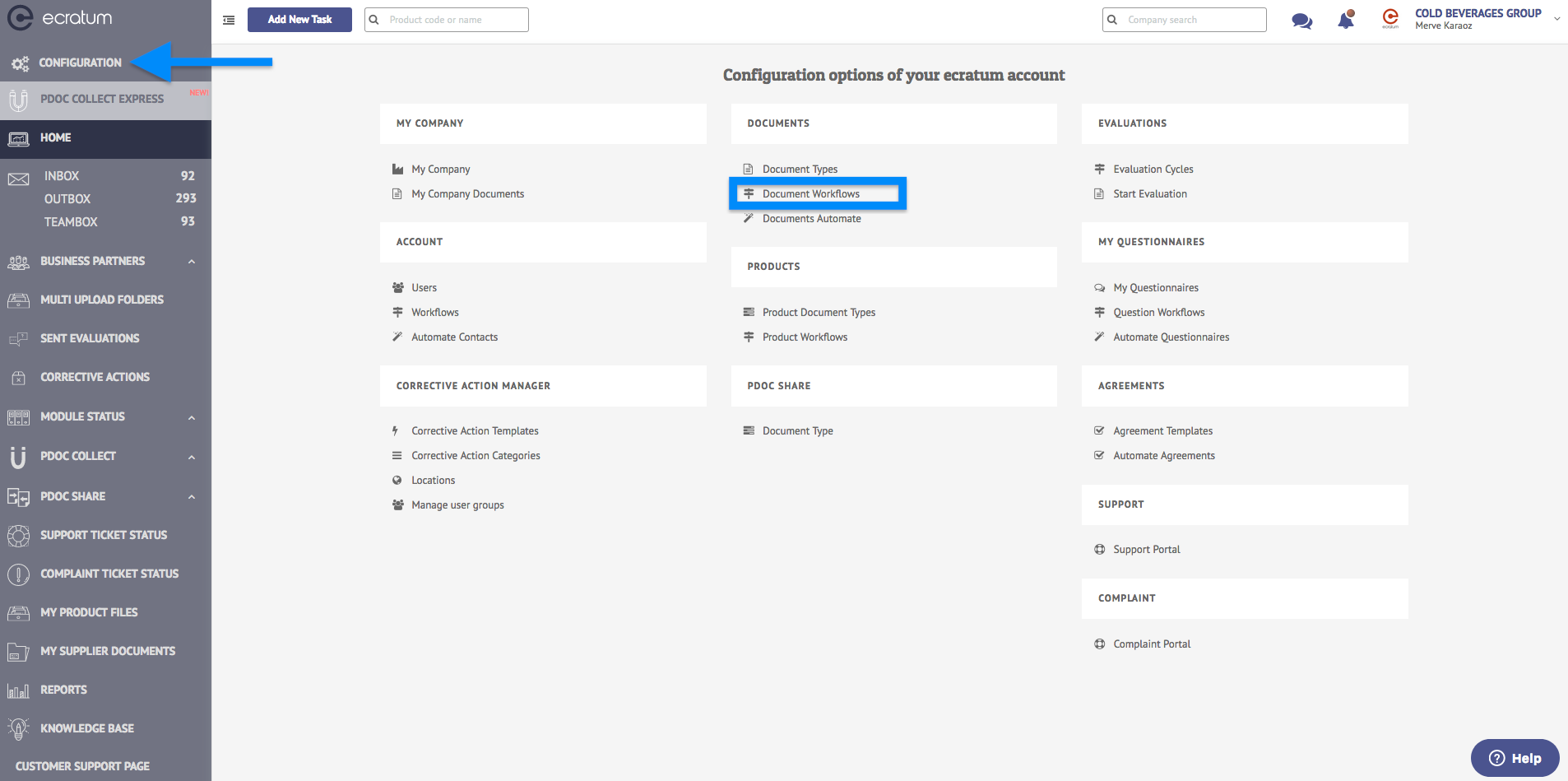This screenshot has width=1568, height=781.
Task: Click the ecratum logo in the sidebar
Action: [60, 17]
